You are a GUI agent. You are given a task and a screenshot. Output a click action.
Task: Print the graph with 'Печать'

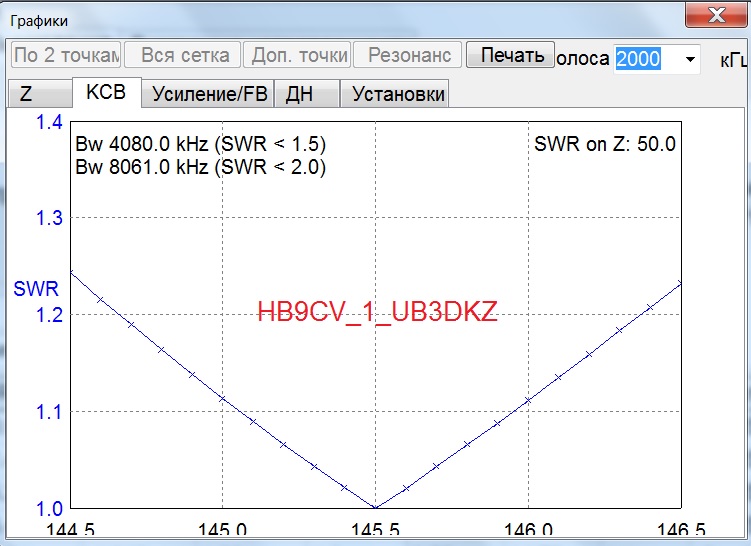(x=512, y=55)
